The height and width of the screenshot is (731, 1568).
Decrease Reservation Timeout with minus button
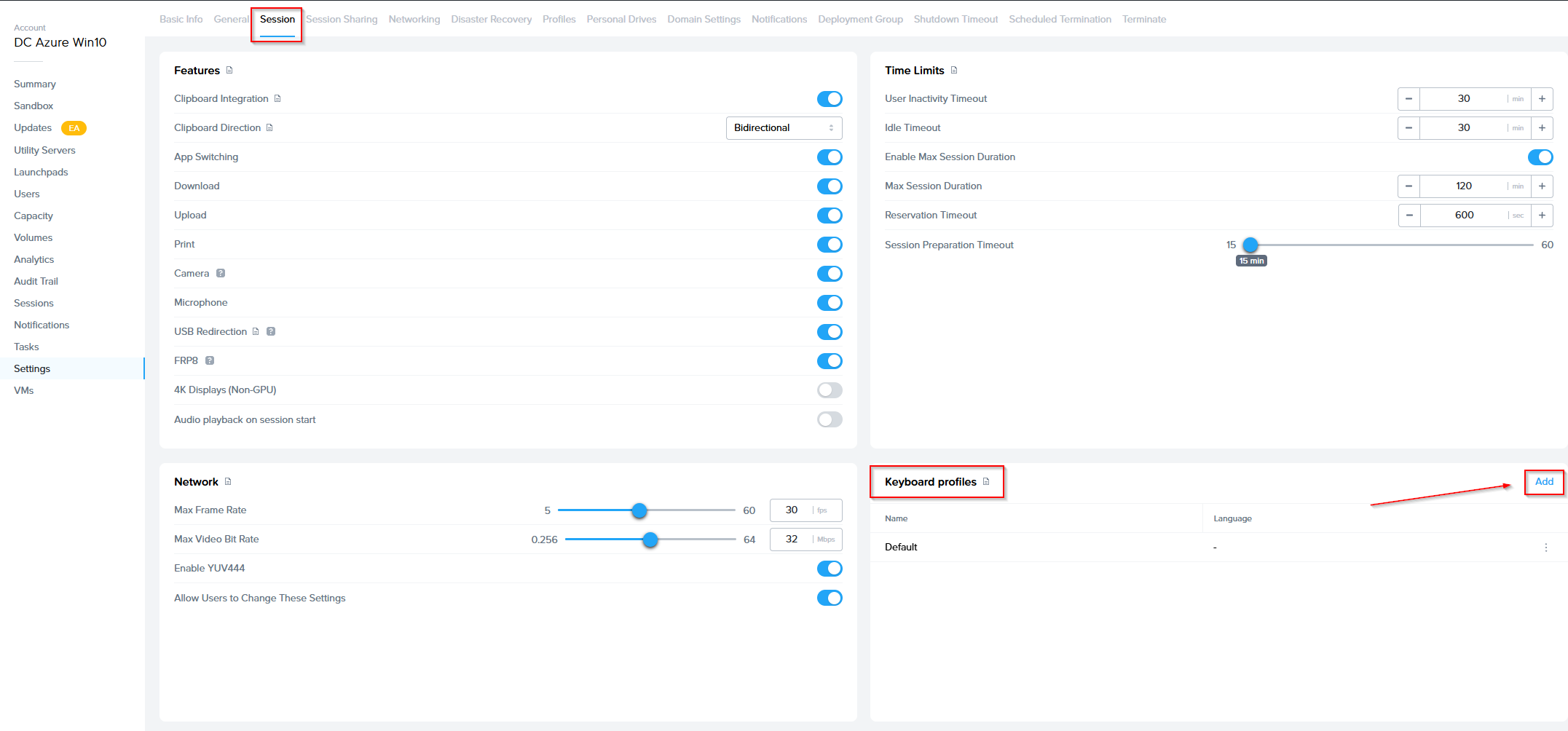point(1409,216)
